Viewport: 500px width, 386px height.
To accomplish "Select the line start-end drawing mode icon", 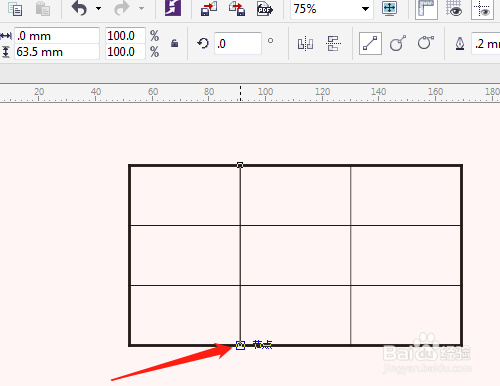I will click(370, 43).
